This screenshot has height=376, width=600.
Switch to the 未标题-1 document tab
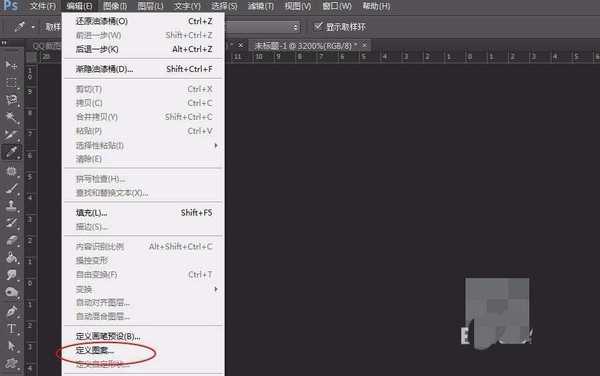click(x=303, y=46)
